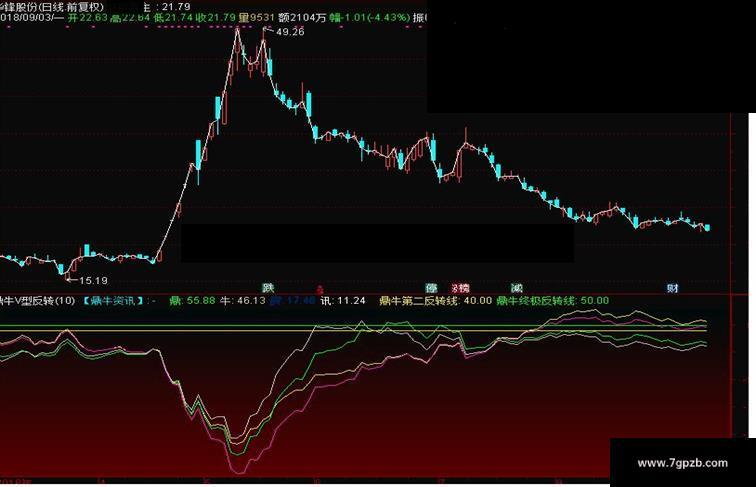Click the '讯: 11.24' indicator value
This screenshot has height=487, width=756.
(343, 300)
